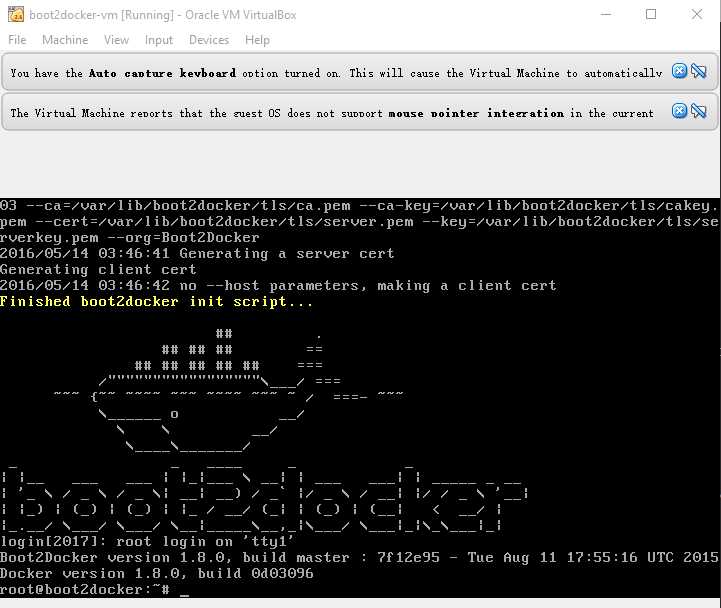Open the Devices menu
This screenshot has height=608, width=721.
point(209,40)
